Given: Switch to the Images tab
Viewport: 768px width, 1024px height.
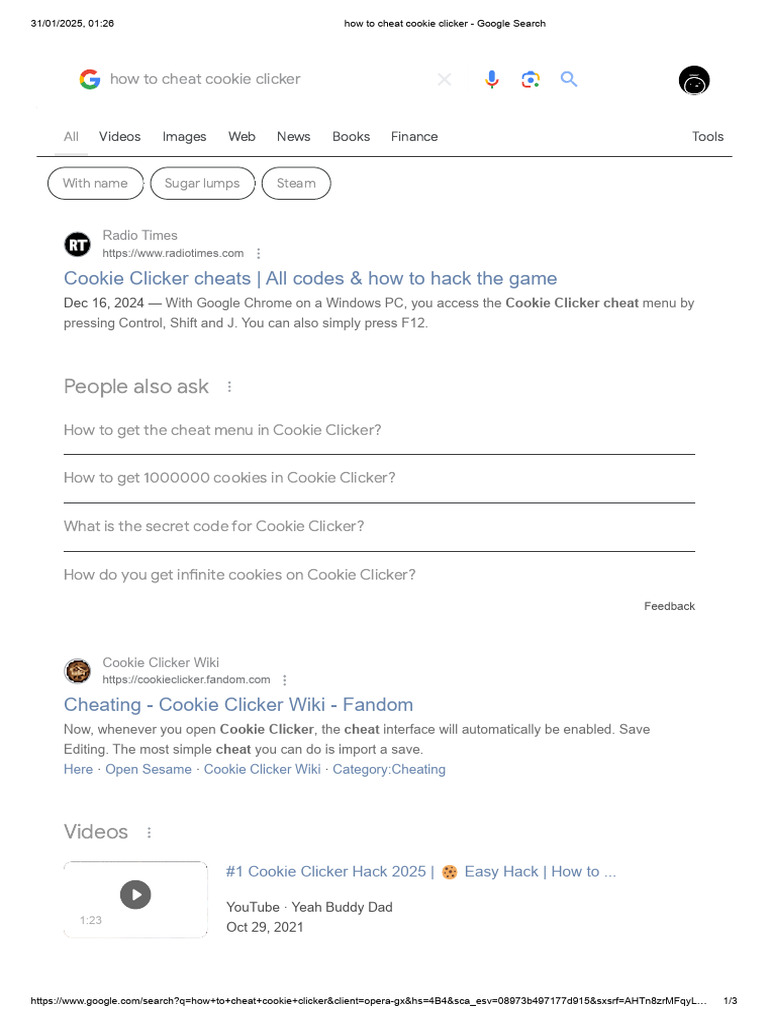Looking at the screenshot, I should 184,137.
